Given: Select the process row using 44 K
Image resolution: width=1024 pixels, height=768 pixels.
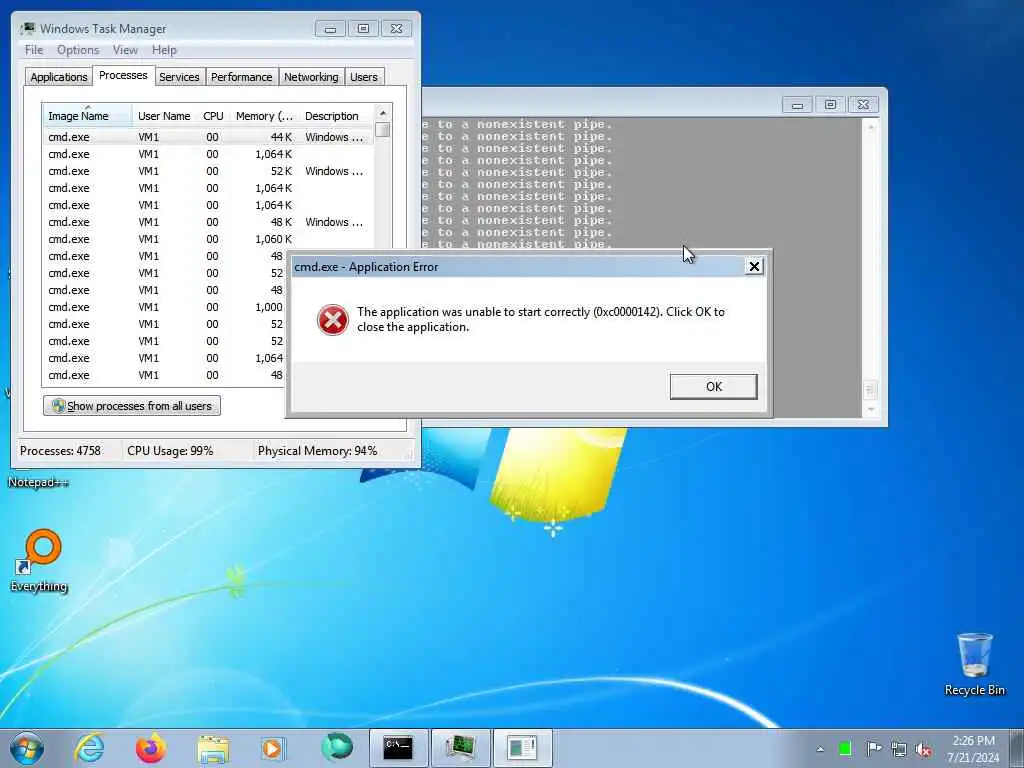Looking at the screenshot, I should [x=208, y=137].
